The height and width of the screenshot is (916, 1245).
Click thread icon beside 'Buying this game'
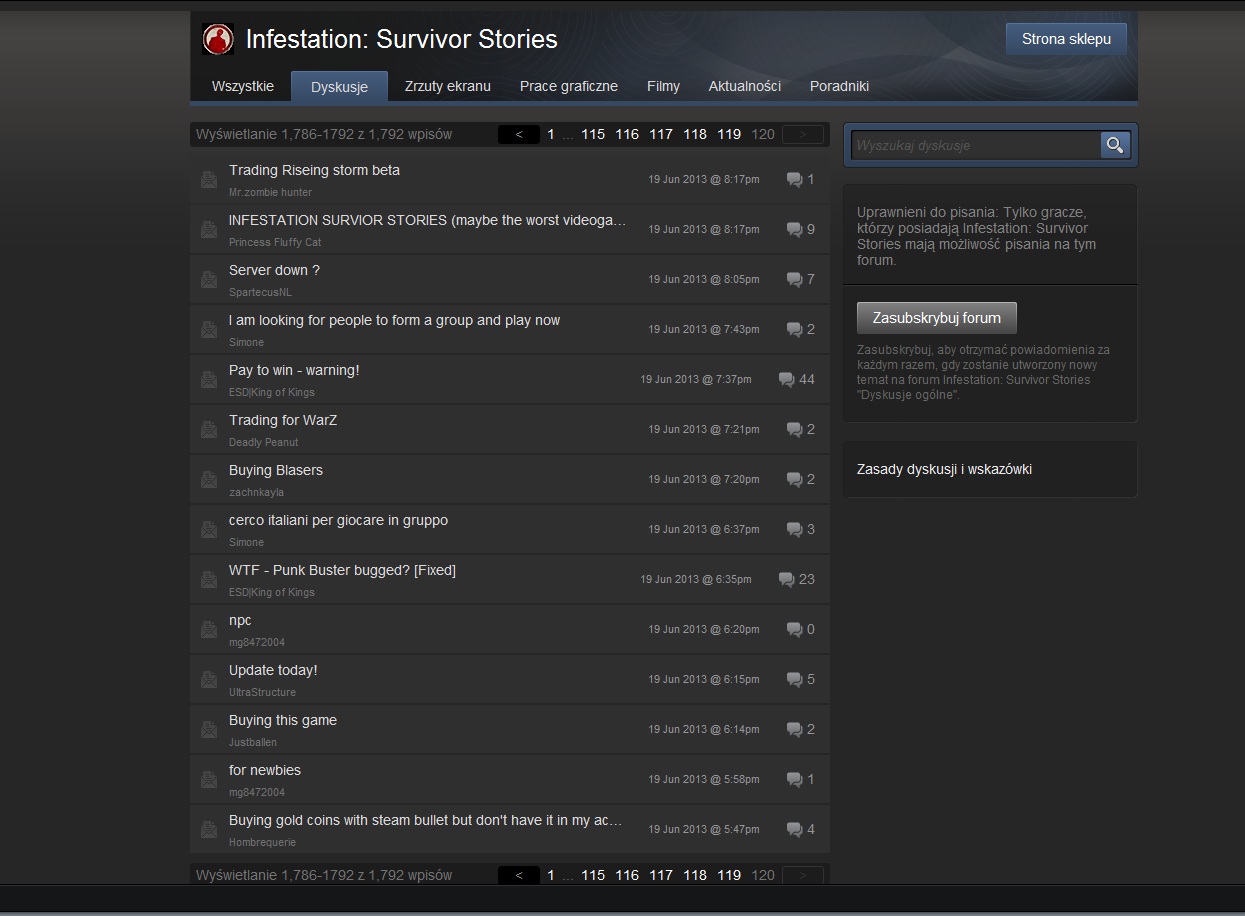208,730
